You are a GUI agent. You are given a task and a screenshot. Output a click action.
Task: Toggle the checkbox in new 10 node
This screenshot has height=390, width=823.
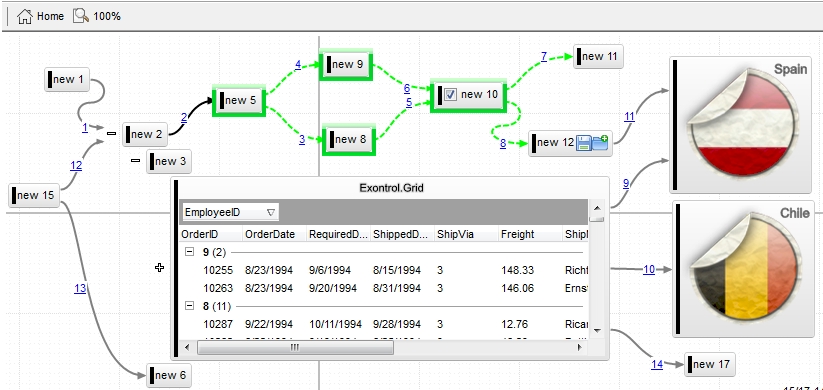[x=450, y=94]
